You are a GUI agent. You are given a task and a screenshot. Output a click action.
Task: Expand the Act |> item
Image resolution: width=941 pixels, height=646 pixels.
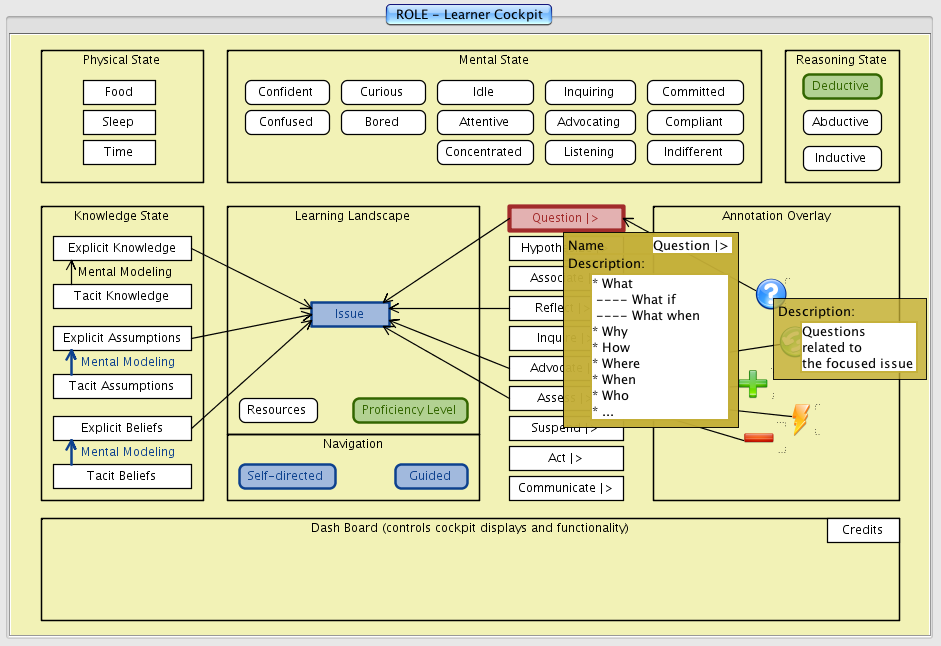pos(565,458)
